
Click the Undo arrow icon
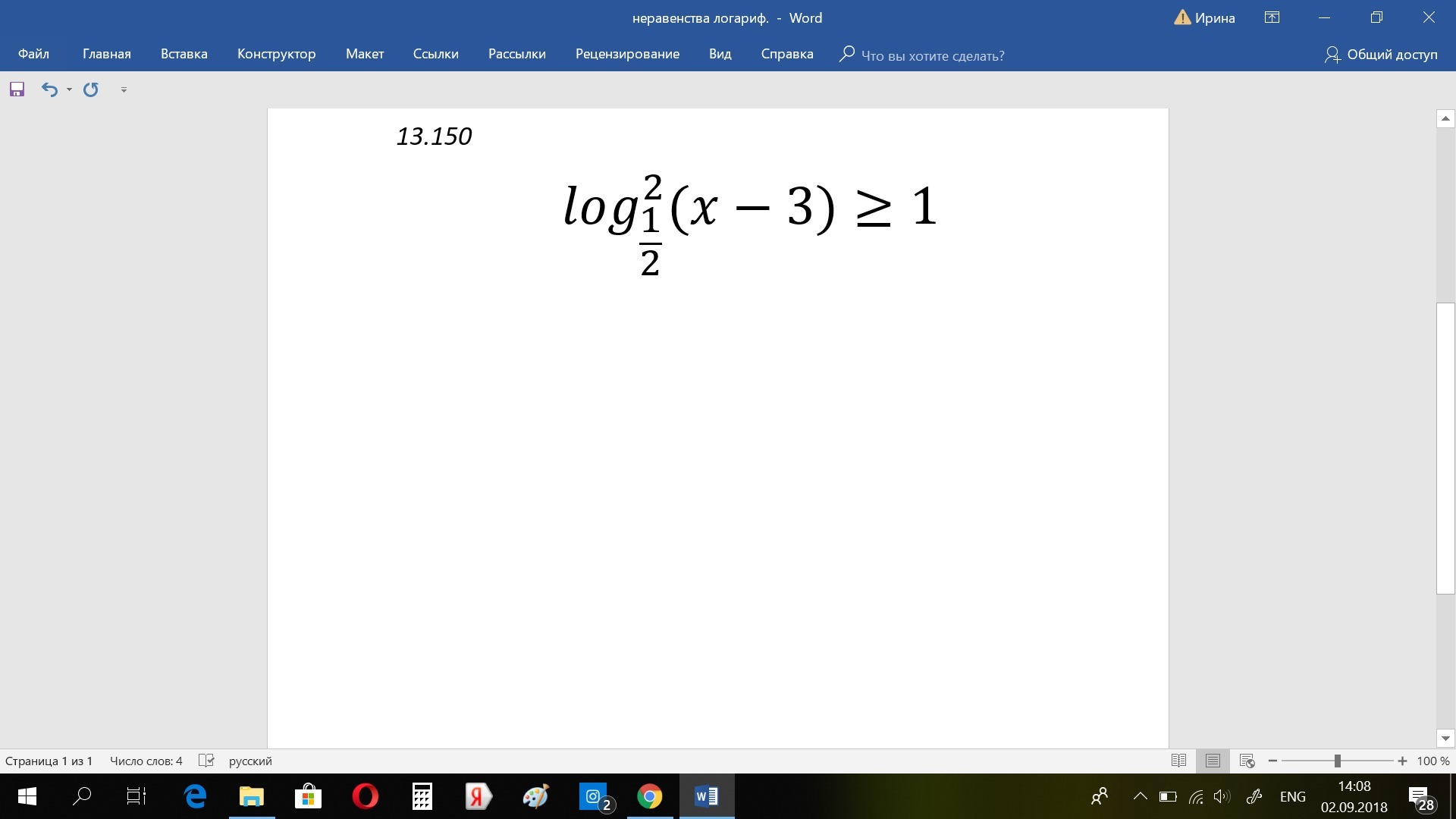49,89
